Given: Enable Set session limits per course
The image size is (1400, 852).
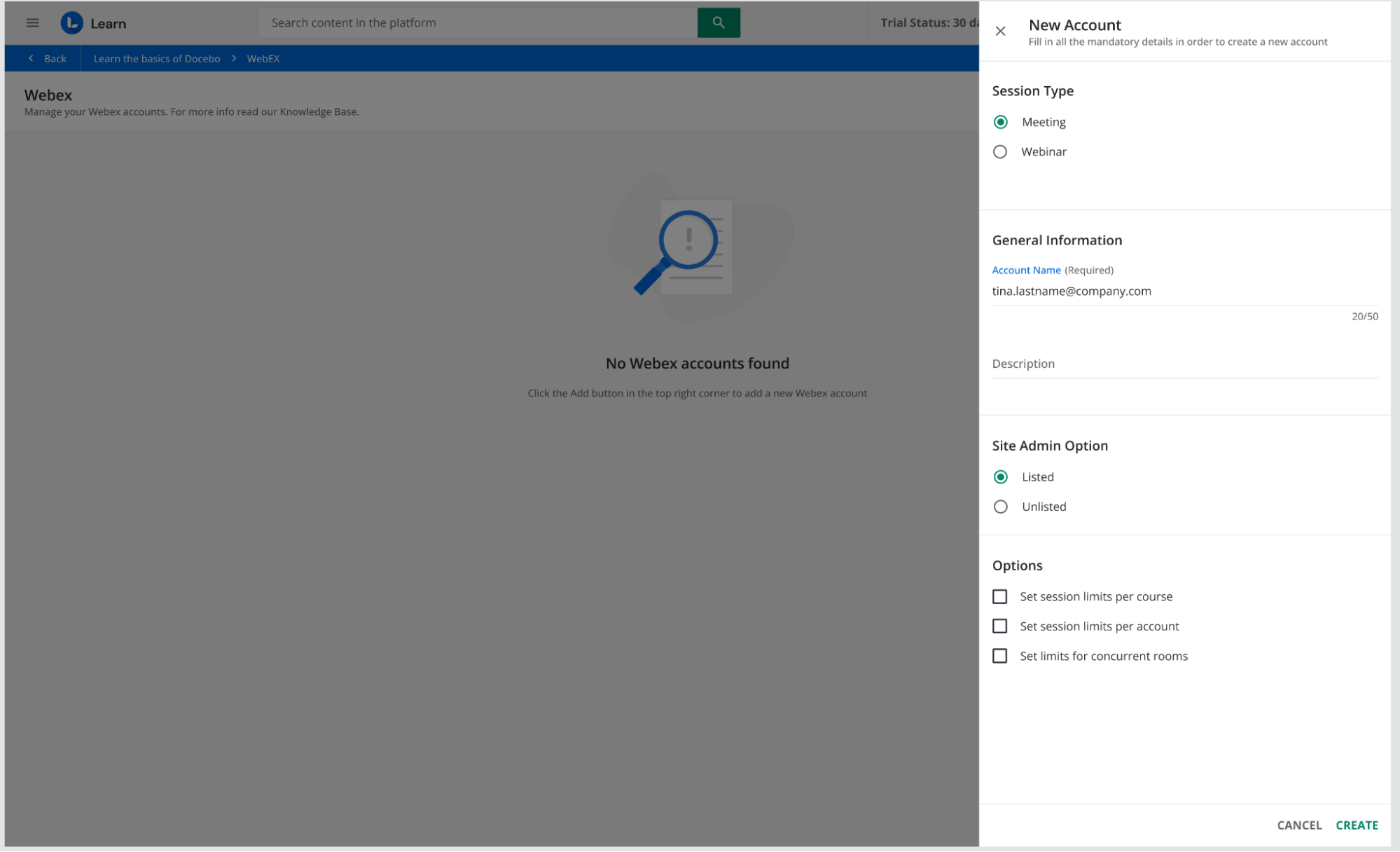Looking at the screenshot, I should (999, 597).
